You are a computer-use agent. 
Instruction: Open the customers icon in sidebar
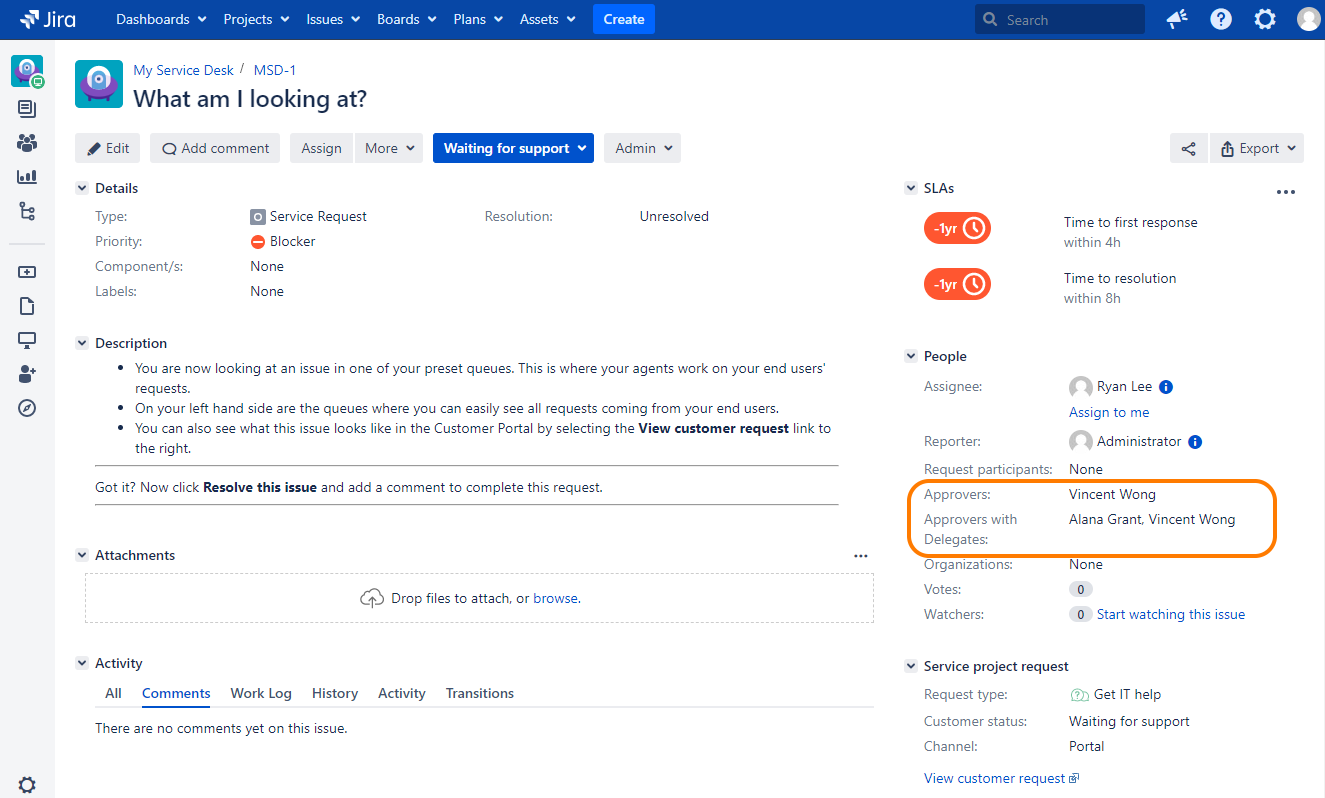tap(27, 143)
